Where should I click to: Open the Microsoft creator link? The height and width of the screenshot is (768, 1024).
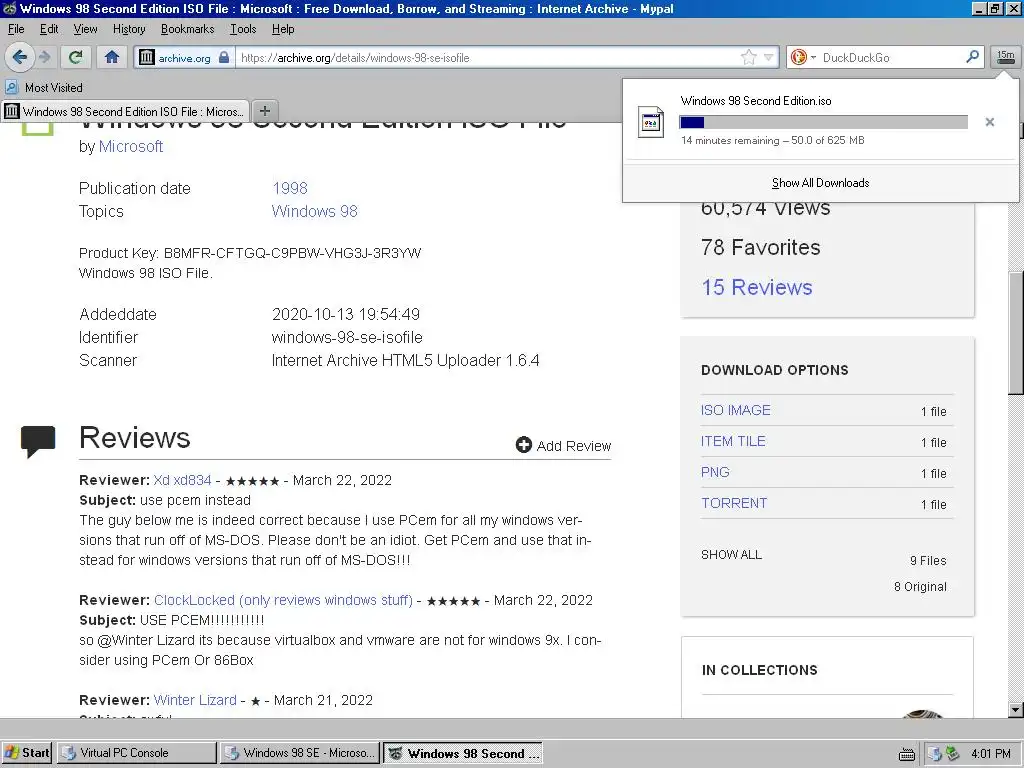(131, 146)
